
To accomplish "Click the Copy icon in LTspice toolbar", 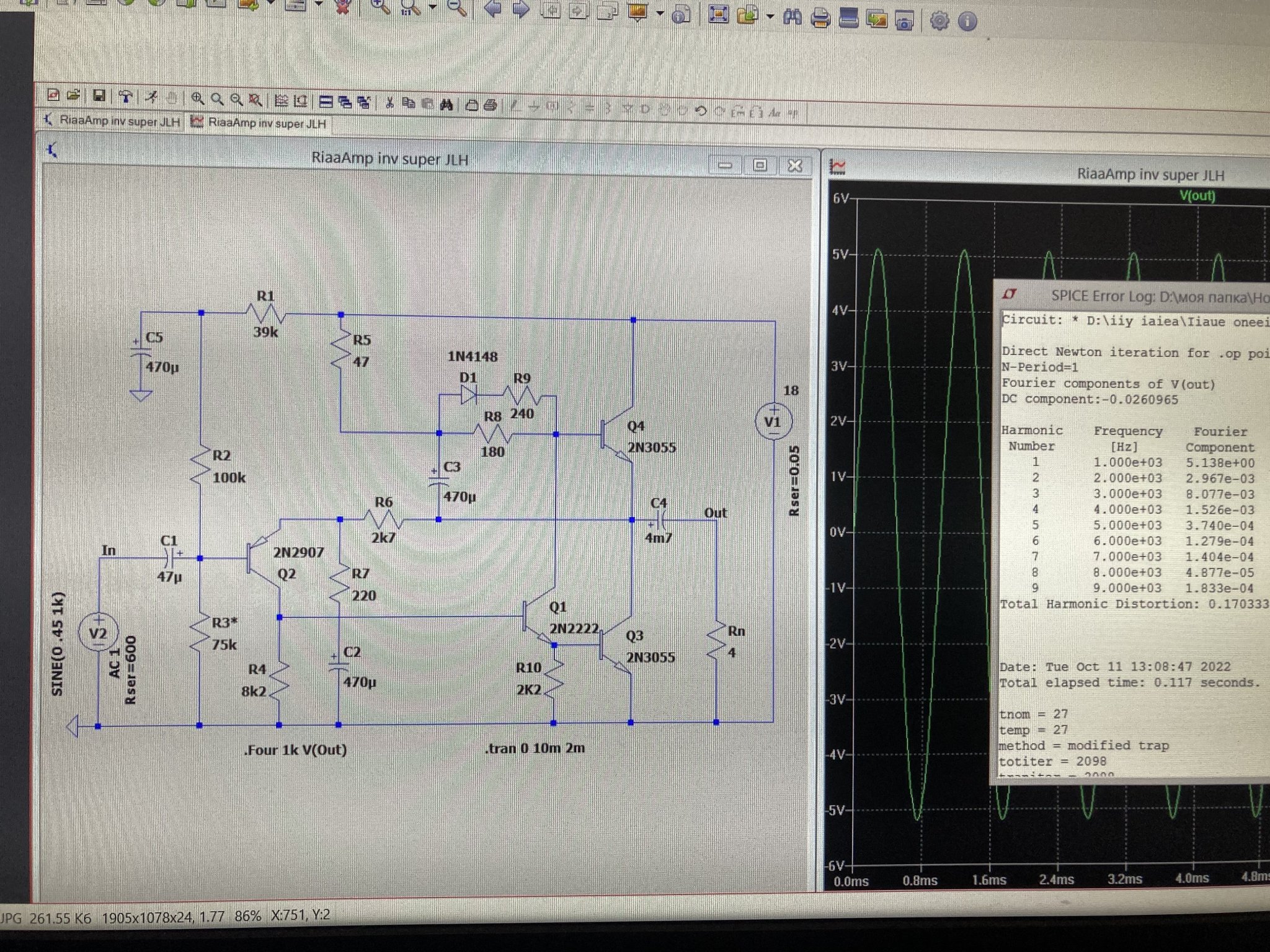I will [x=409, y=104].
